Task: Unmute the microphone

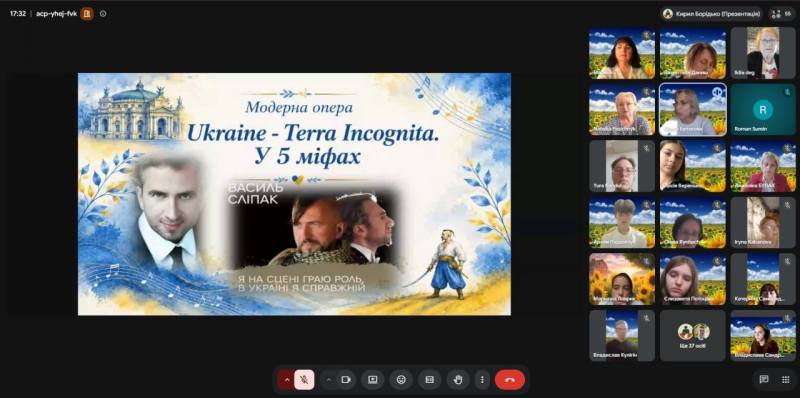Action: click(304, 380)
